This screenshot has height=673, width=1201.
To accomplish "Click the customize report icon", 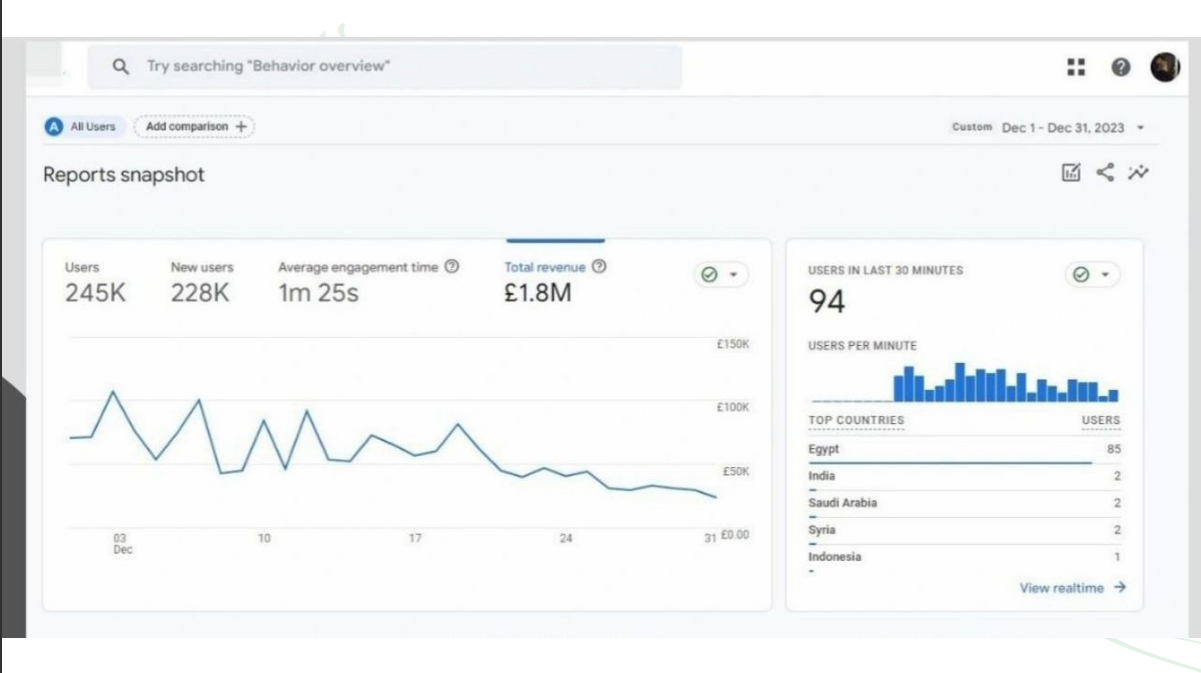I will click(x=1071, y=173).
